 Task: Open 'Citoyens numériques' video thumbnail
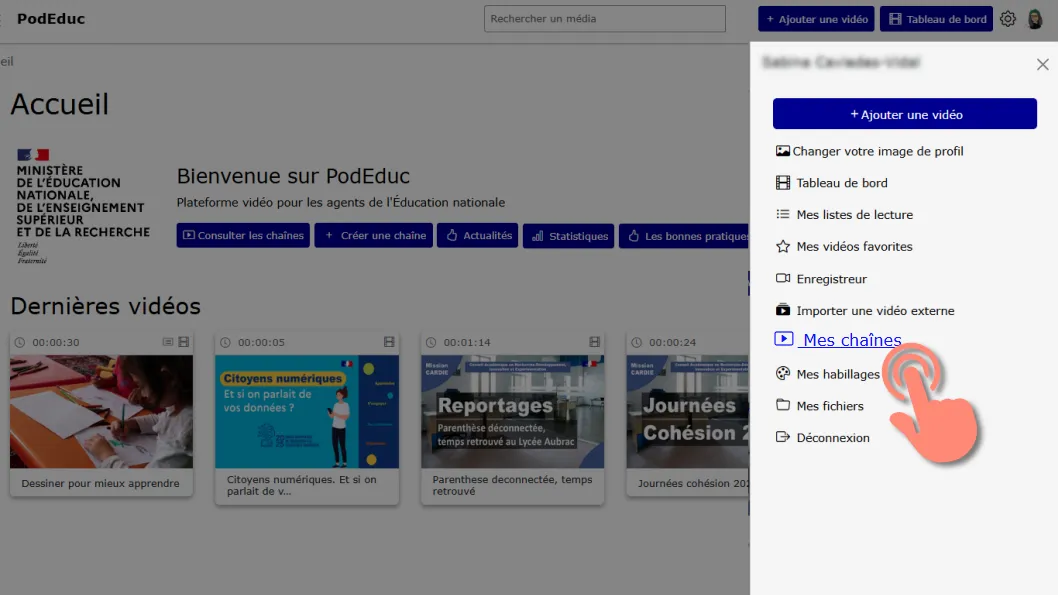[307, 412]
